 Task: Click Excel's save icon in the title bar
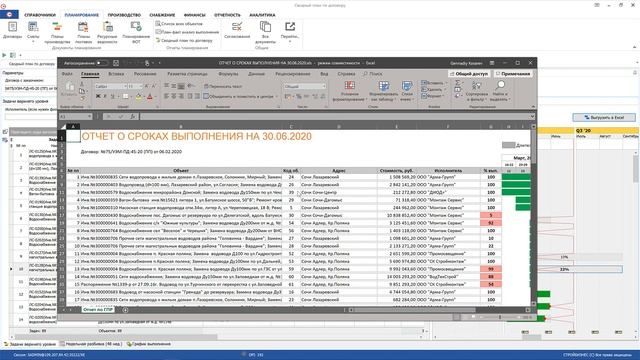(116, 63)
